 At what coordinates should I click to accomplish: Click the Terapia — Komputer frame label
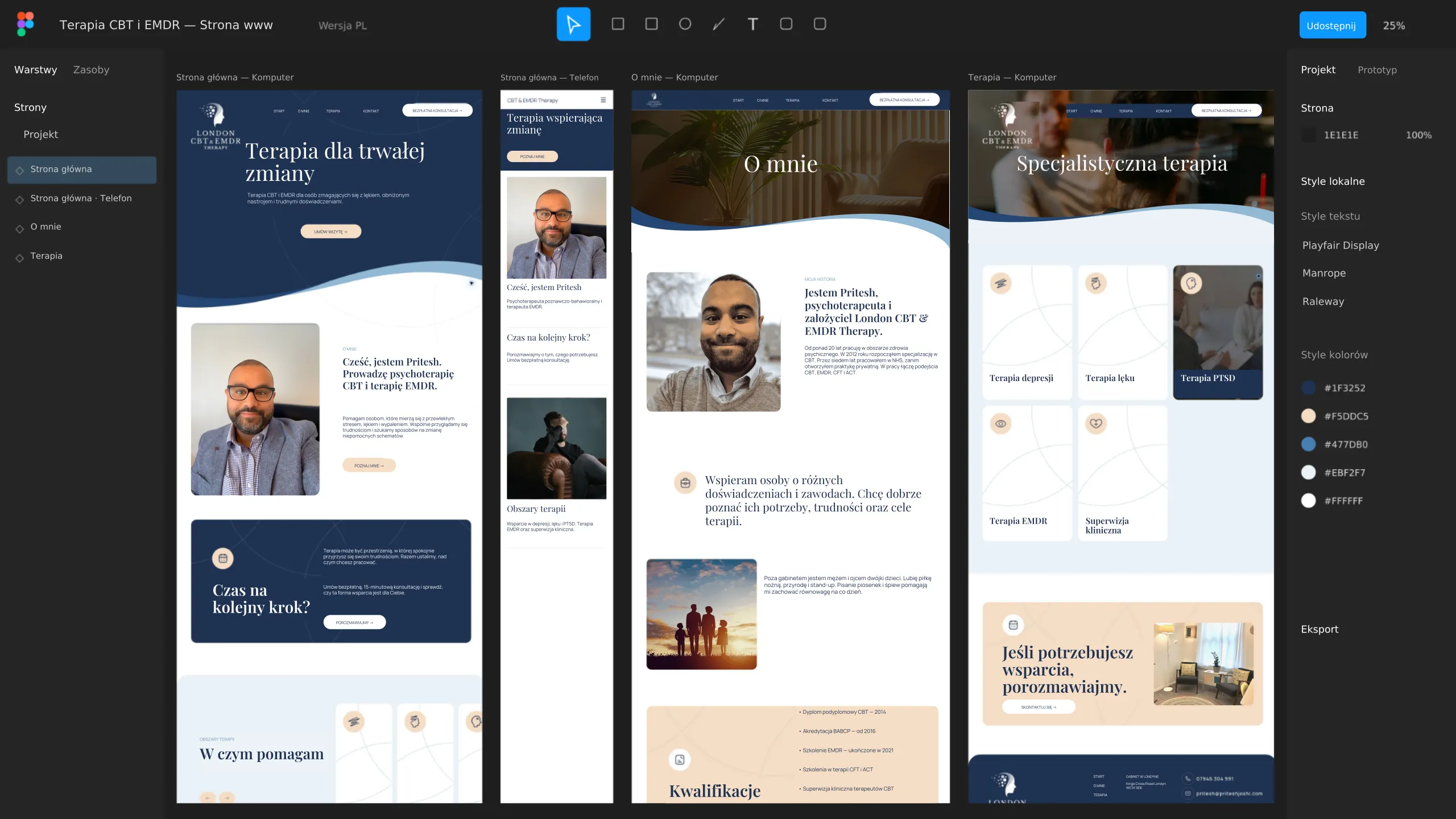[1012, 78]
